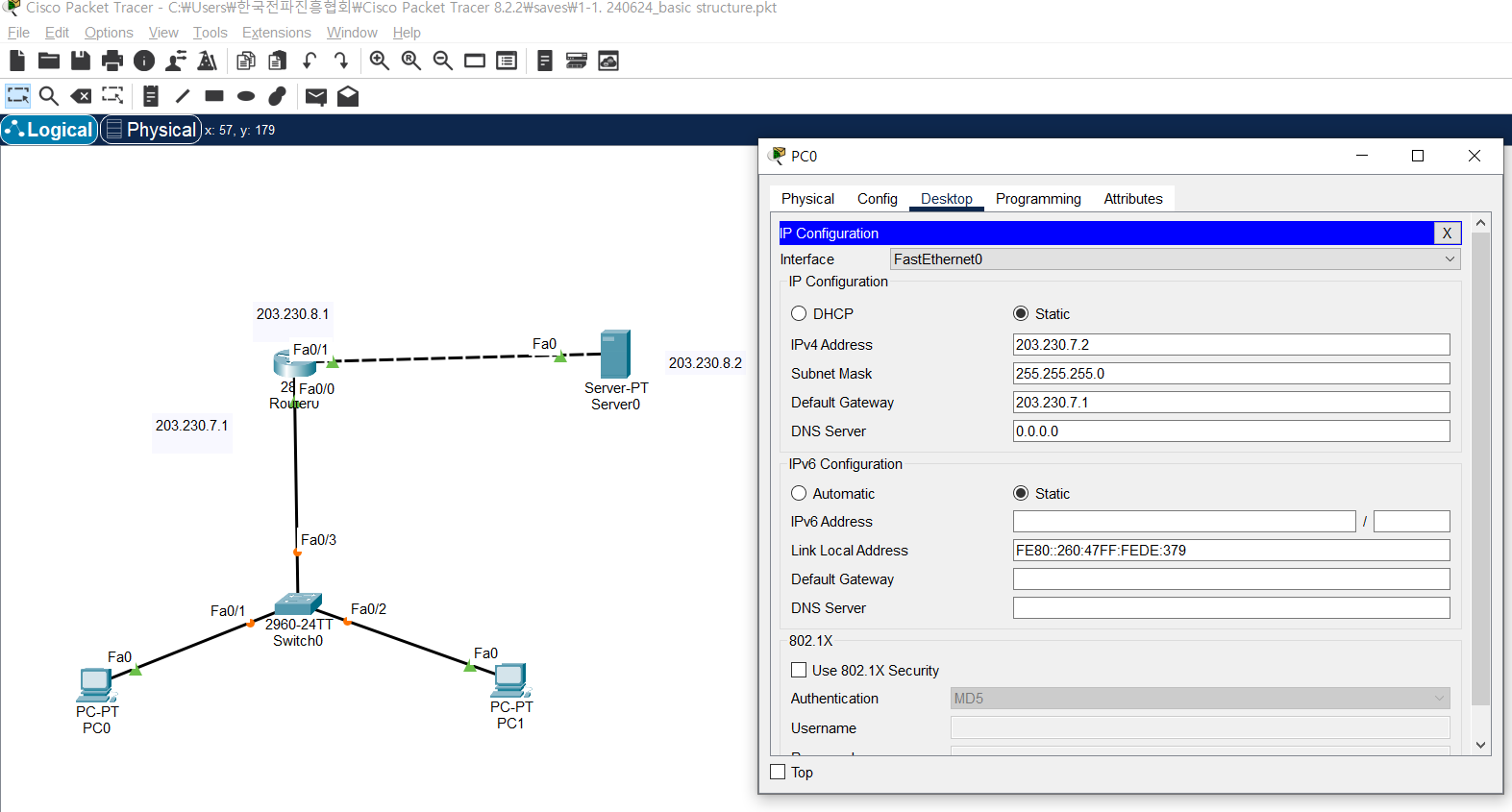The width and height of the screenshot is (1512, 812).
Task: Pick the Resize Shape tool
Action: (x=112, y=96)
